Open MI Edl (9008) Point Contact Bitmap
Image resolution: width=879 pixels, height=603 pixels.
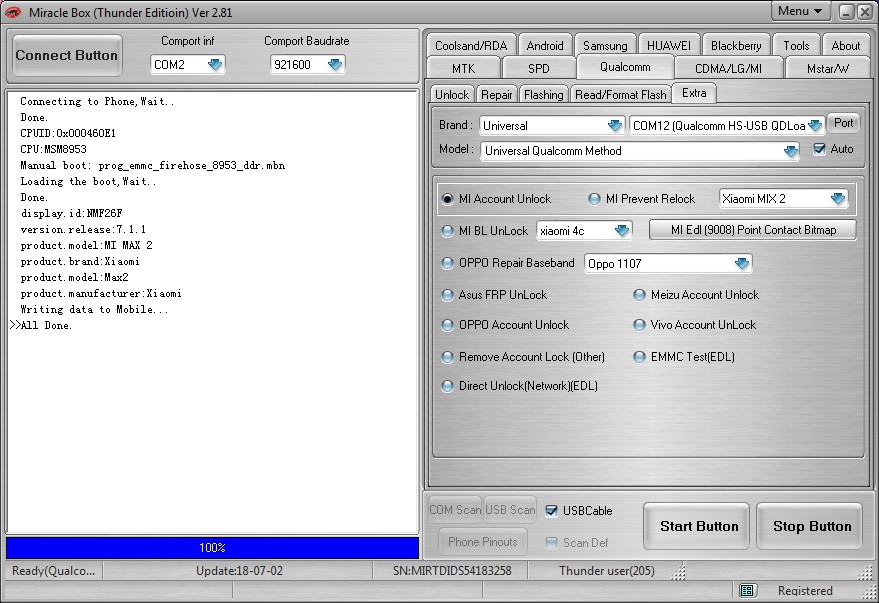(753, 230)
